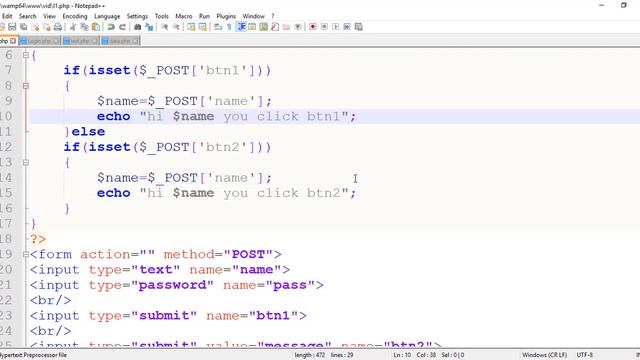Click the UTF-8 encoding status field

coord(584,355)
